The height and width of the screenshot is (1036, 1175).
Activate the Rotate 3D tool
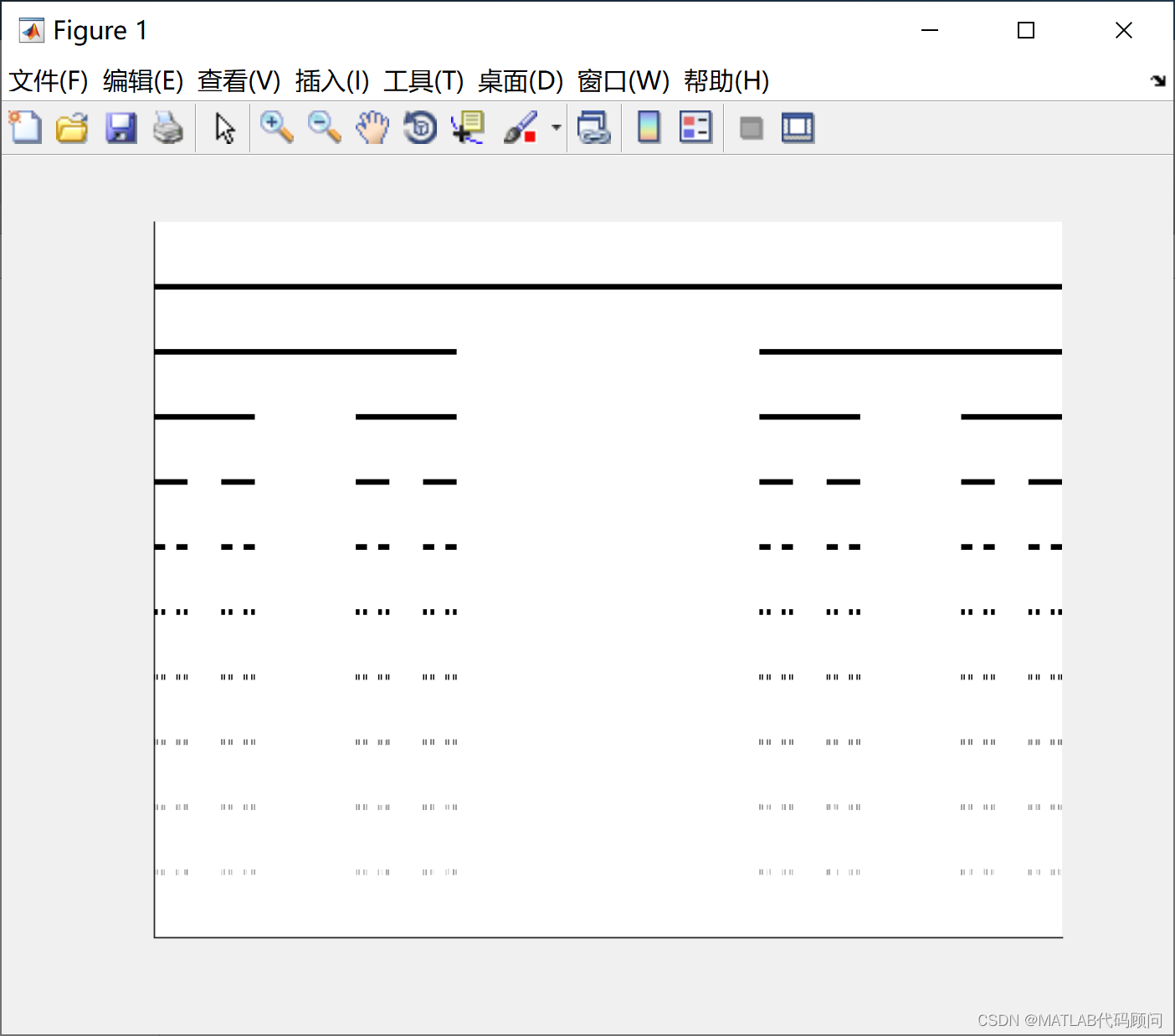[419, 127]
